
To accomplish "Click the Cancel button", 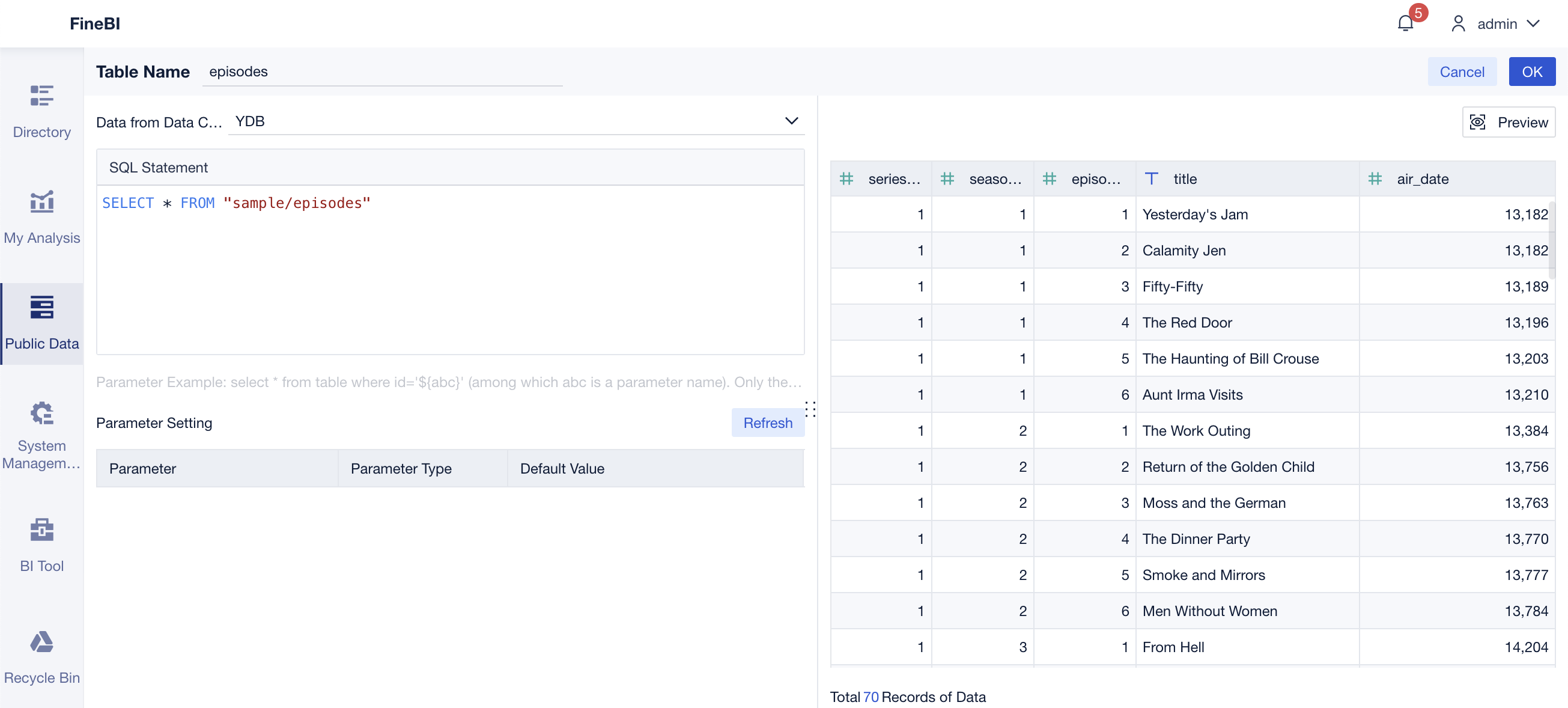I will [1461, 72].
